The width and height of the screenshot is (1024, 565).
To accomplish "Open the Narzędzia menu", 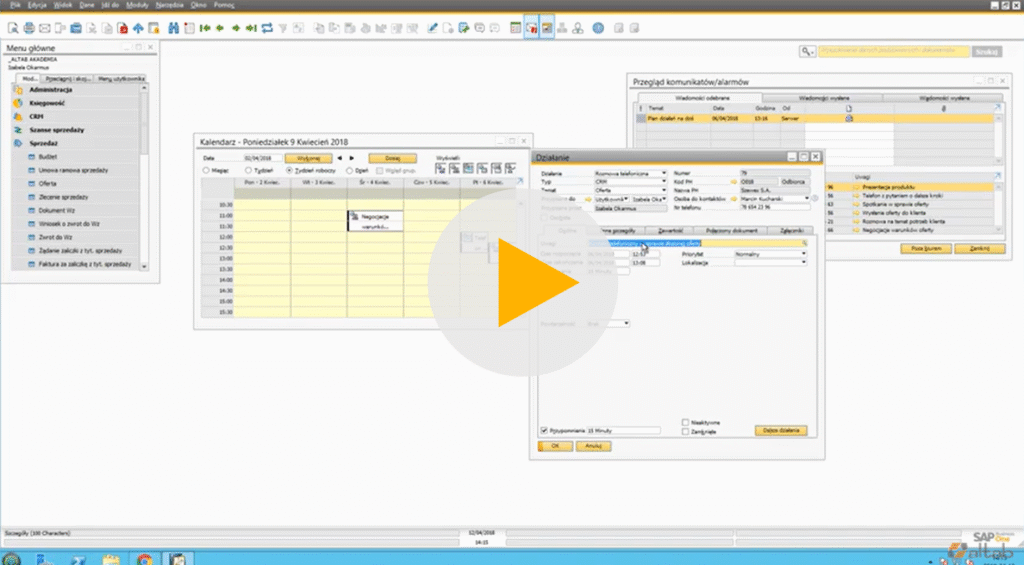I will click(170, 5).
